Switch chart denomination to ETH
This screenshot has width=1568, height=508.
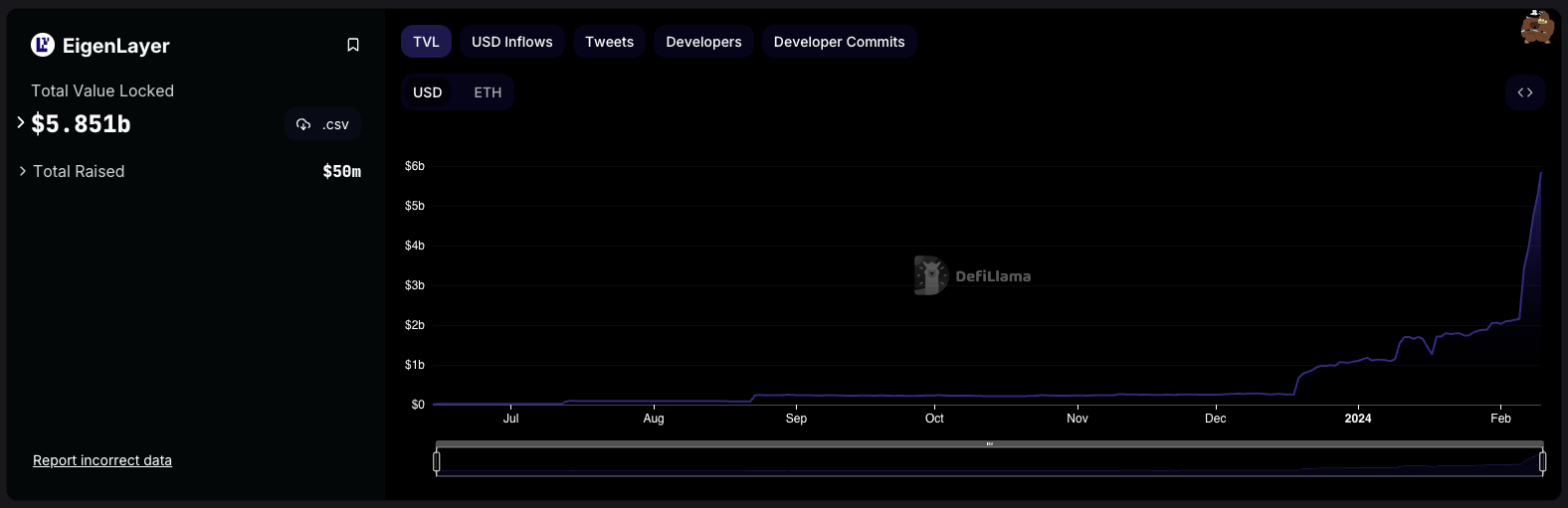point(488,92)
